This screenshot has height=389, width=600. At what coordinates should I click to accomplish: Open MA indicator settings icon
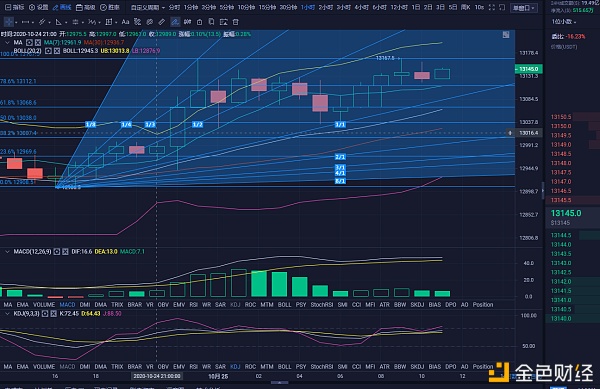29,43
